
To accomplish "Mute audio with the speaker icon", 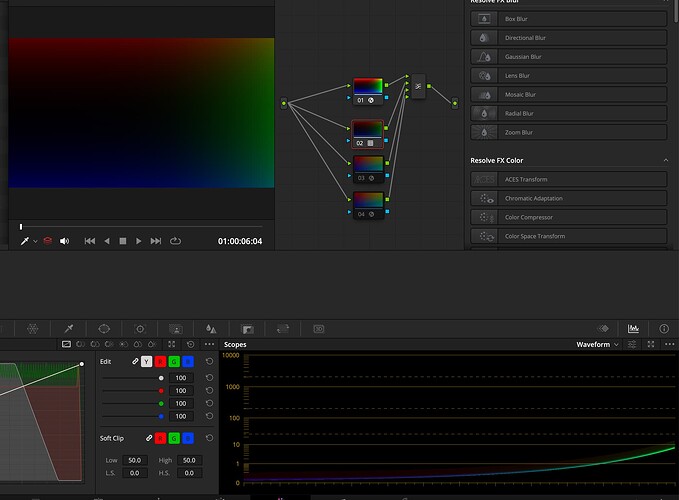I will click(x=65, y=241).
